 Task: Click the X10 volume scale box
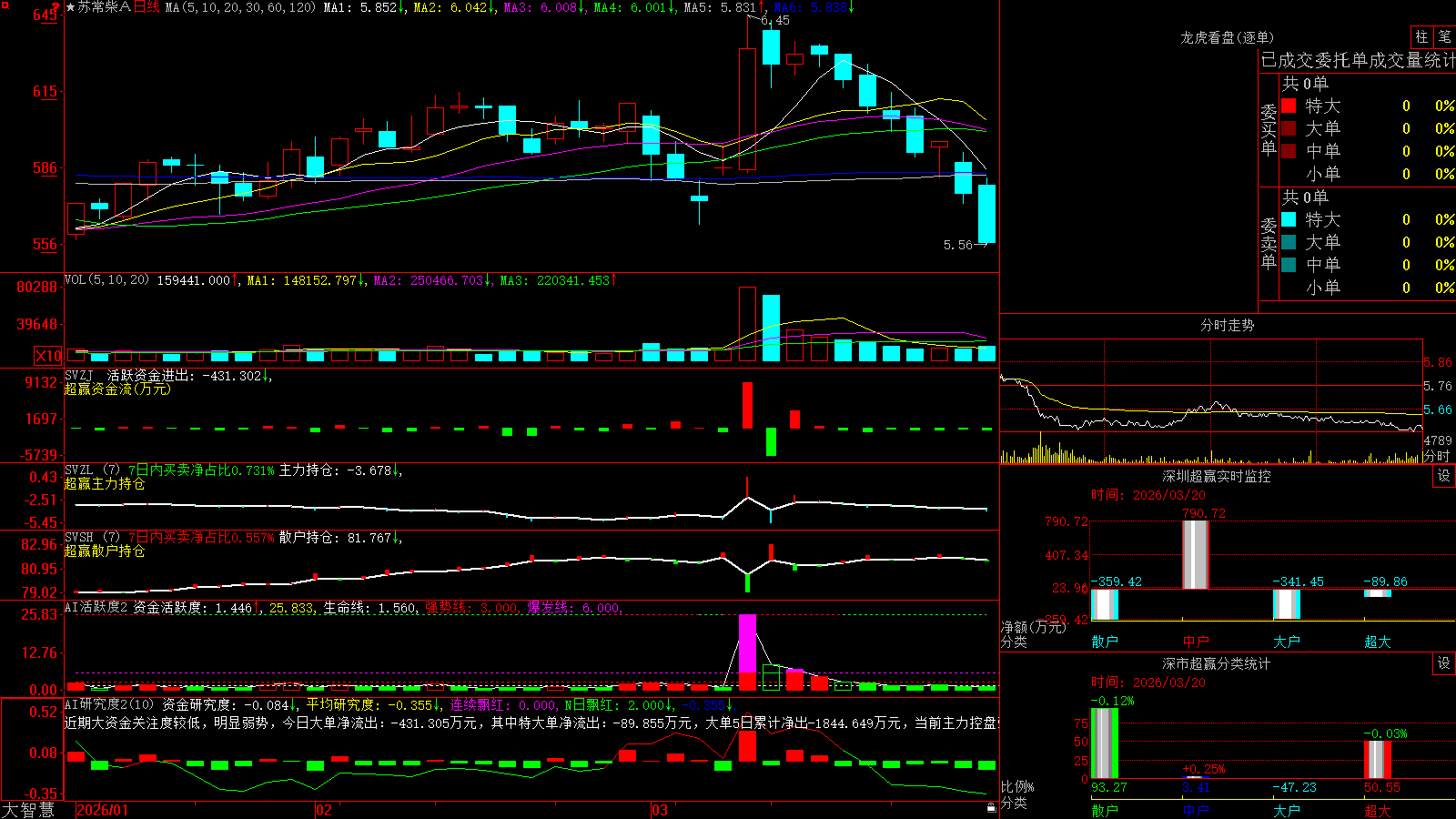[48, 356]
